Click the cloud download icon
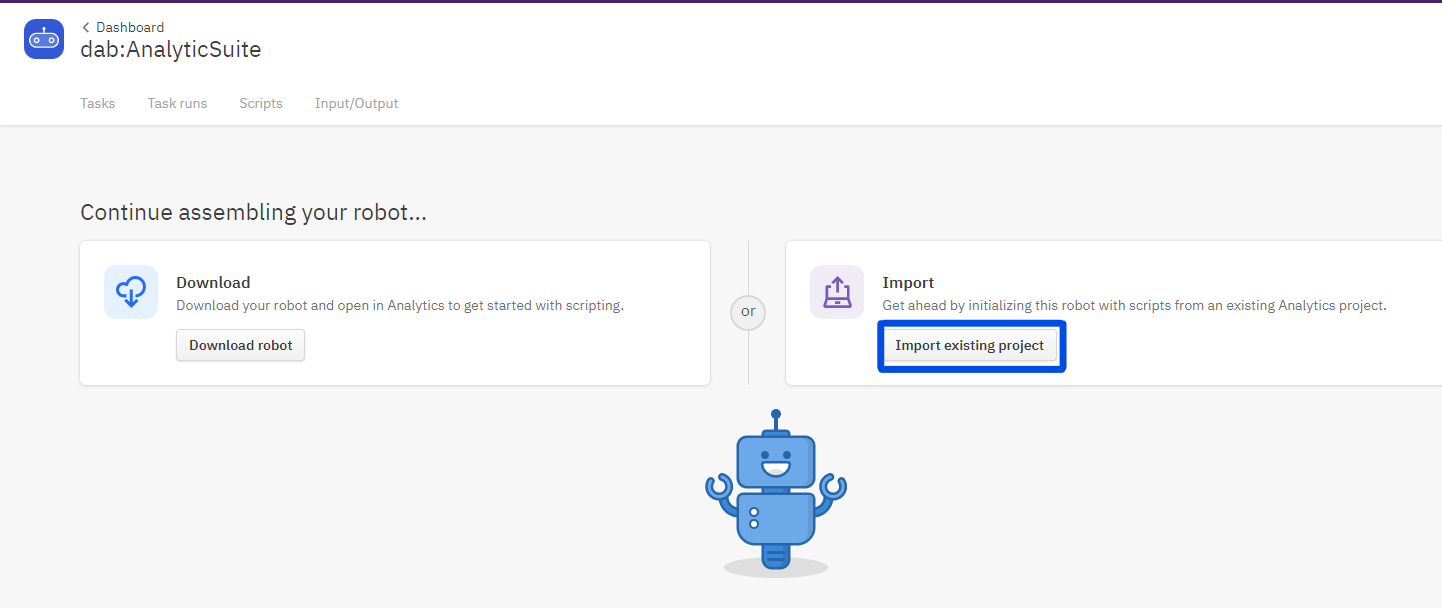1442x608 pixels. 131,292
